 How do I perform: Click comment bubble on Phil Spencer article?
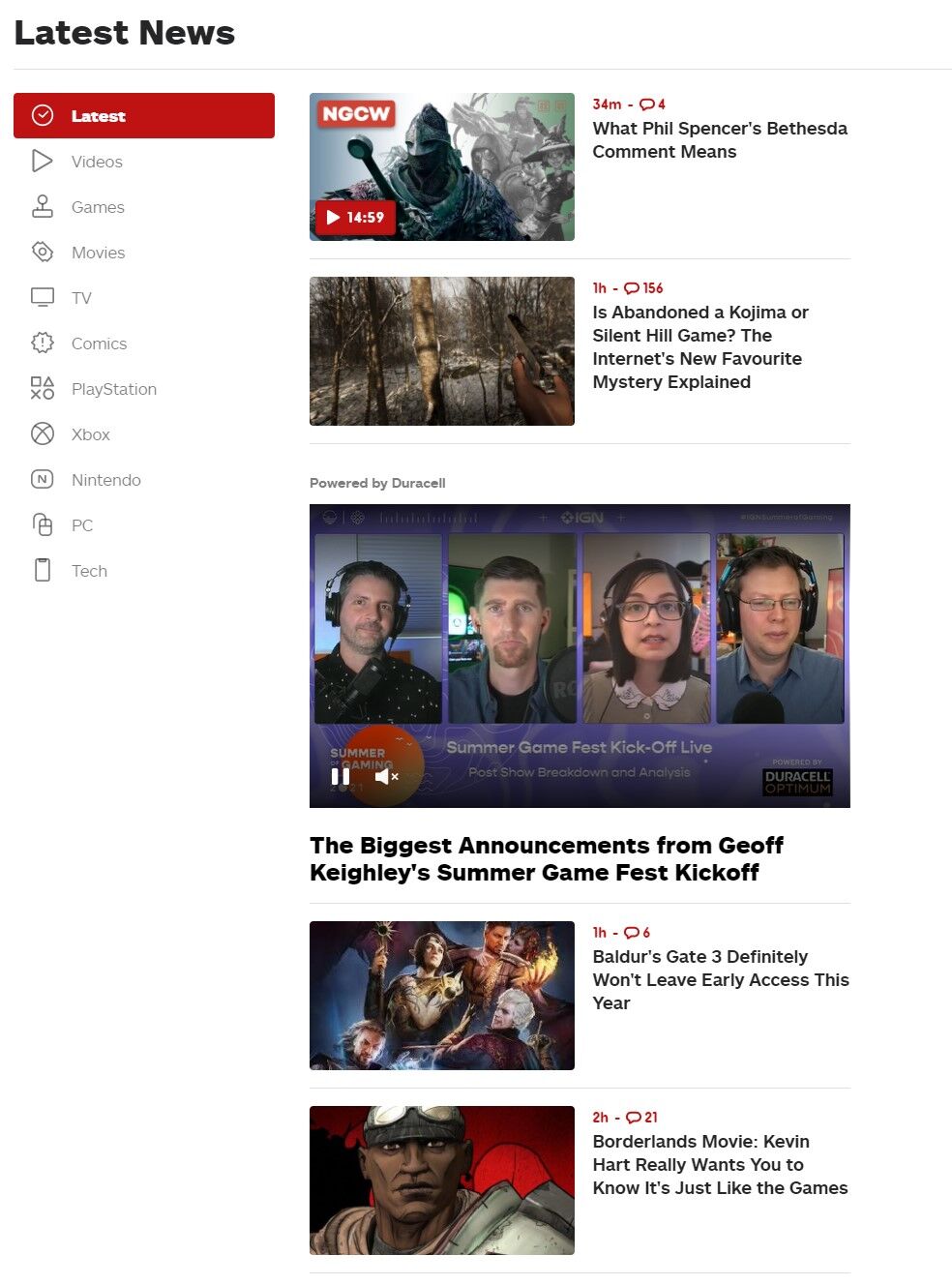click(x=647, y=105)
